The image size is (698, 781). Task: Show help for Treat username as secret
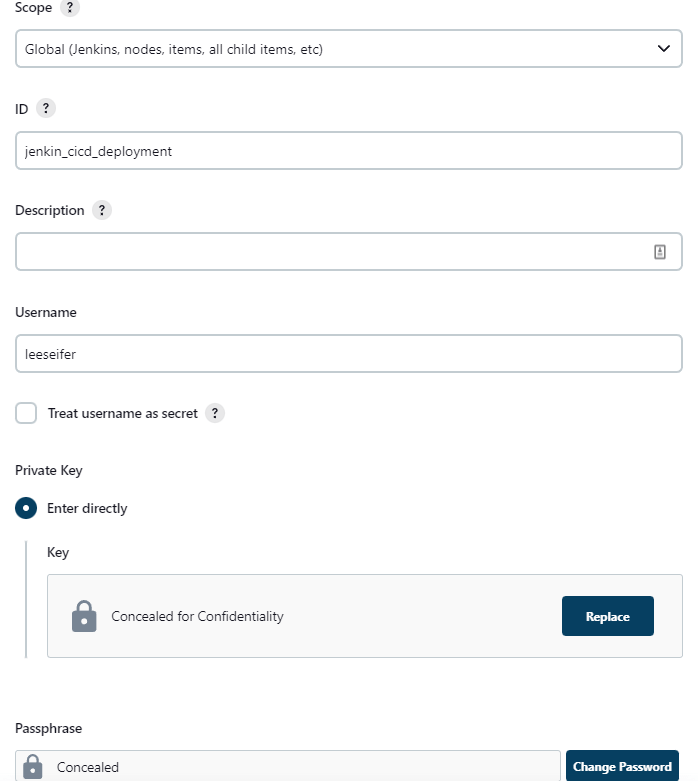214,413
